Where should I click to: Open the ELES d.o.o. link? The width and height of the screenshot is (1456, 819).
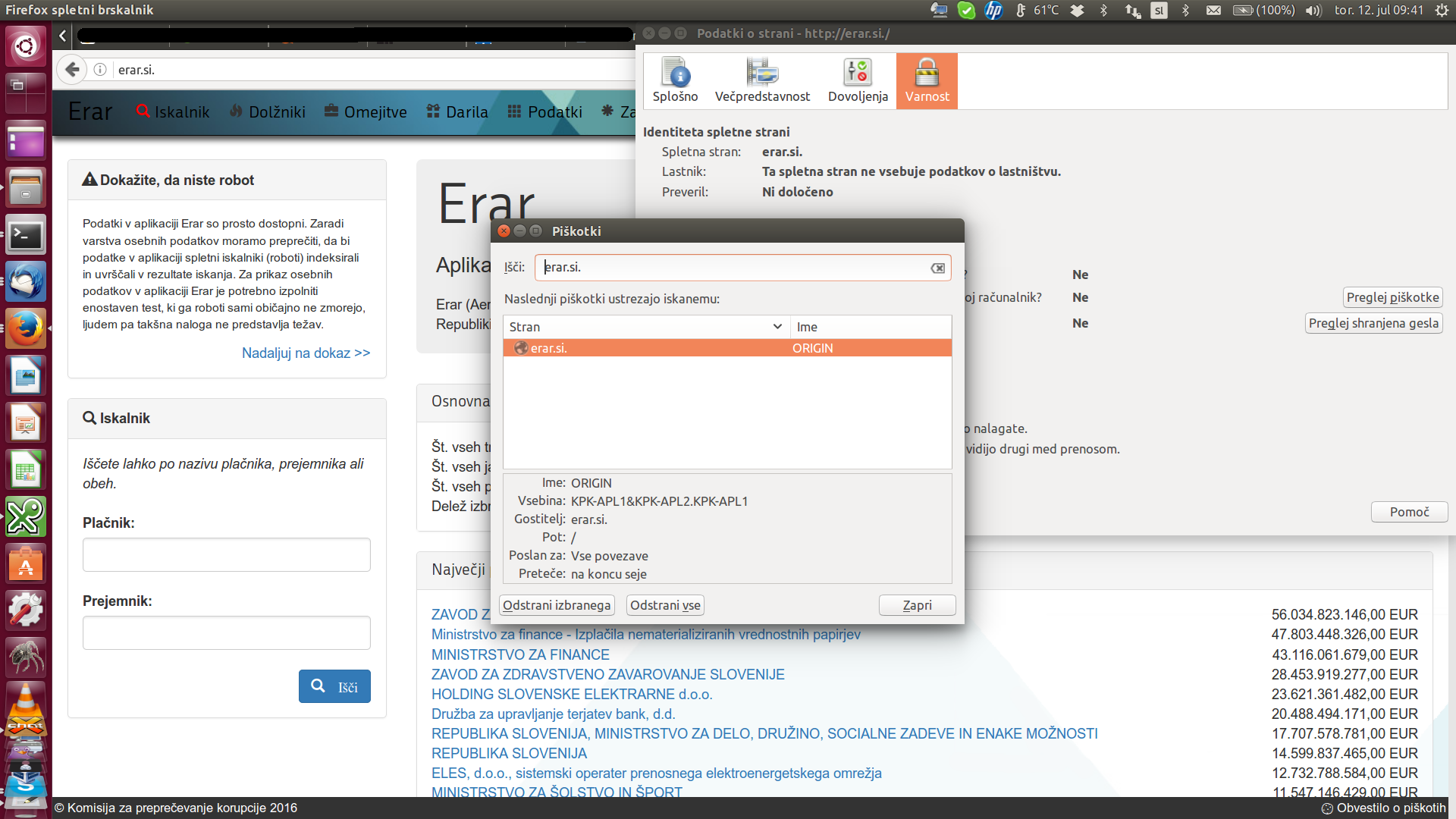[x=657, y=773]
